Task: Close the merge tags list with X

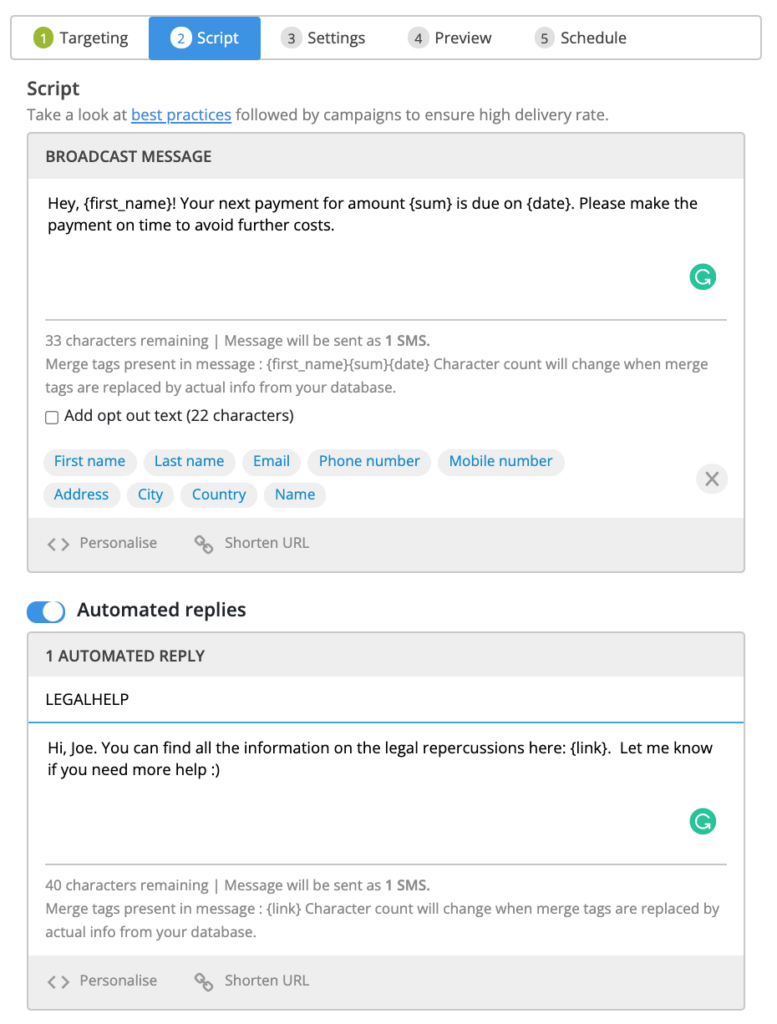Action: pyautogui.click(x=712, y=479)
